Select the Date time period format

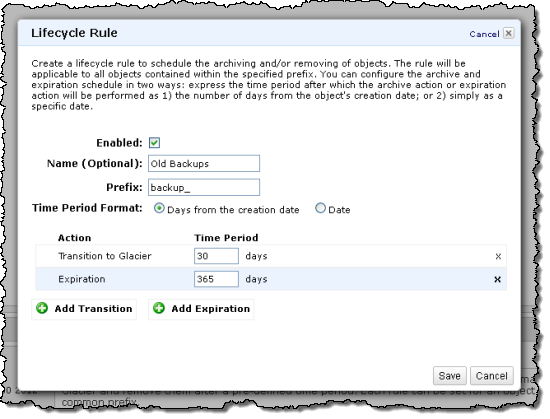click(320, 208)
